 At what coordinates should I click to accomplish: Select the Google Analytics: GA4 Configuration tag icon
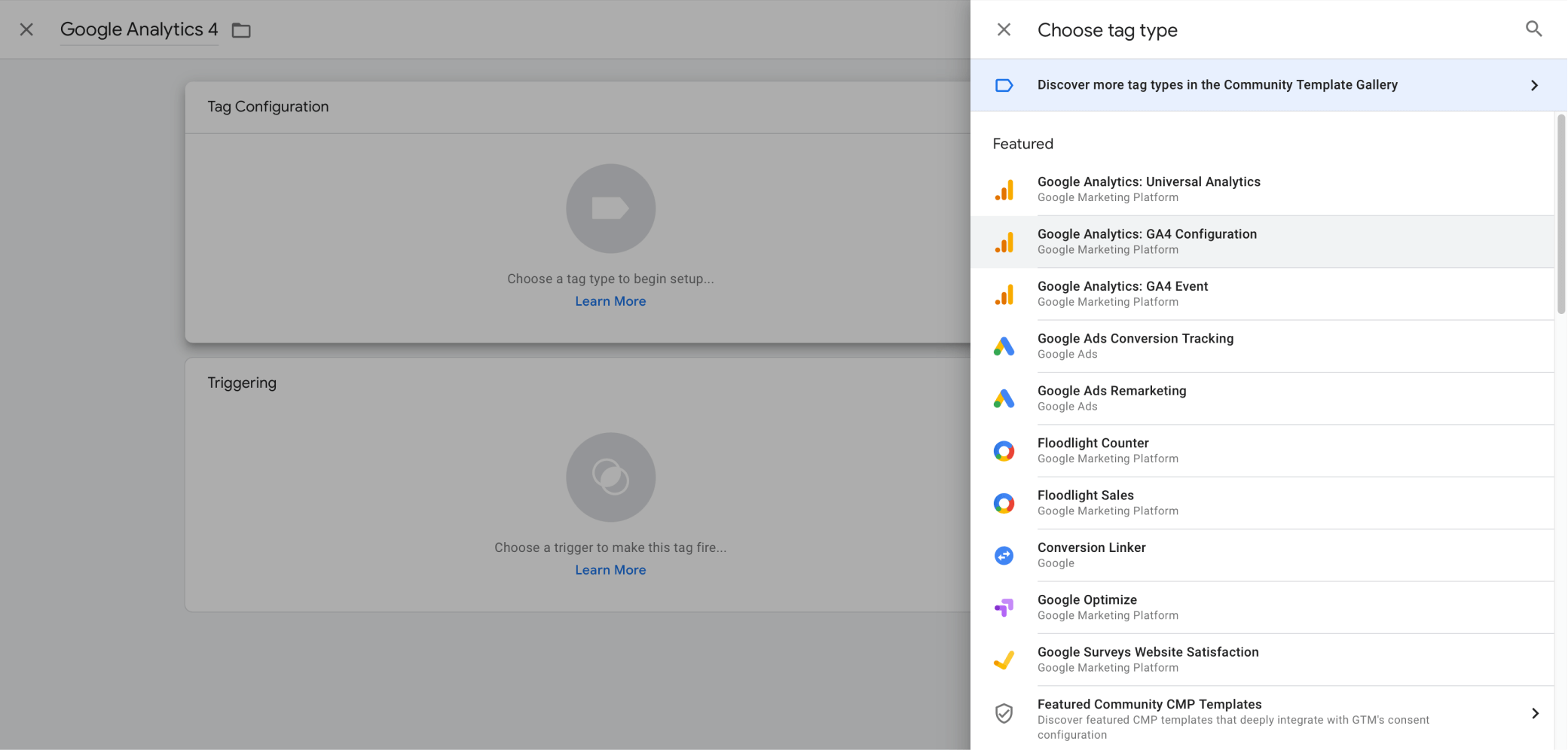[1004, 242]
